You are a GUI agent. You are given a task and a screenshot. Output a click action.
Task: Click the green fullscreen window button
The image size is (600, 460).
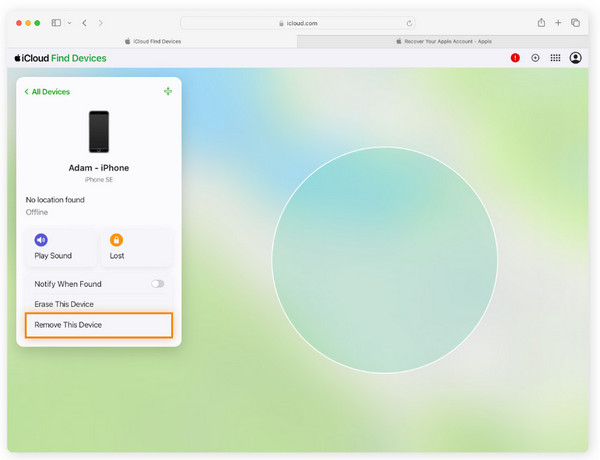pyautogui.click(x=37, y=23)
